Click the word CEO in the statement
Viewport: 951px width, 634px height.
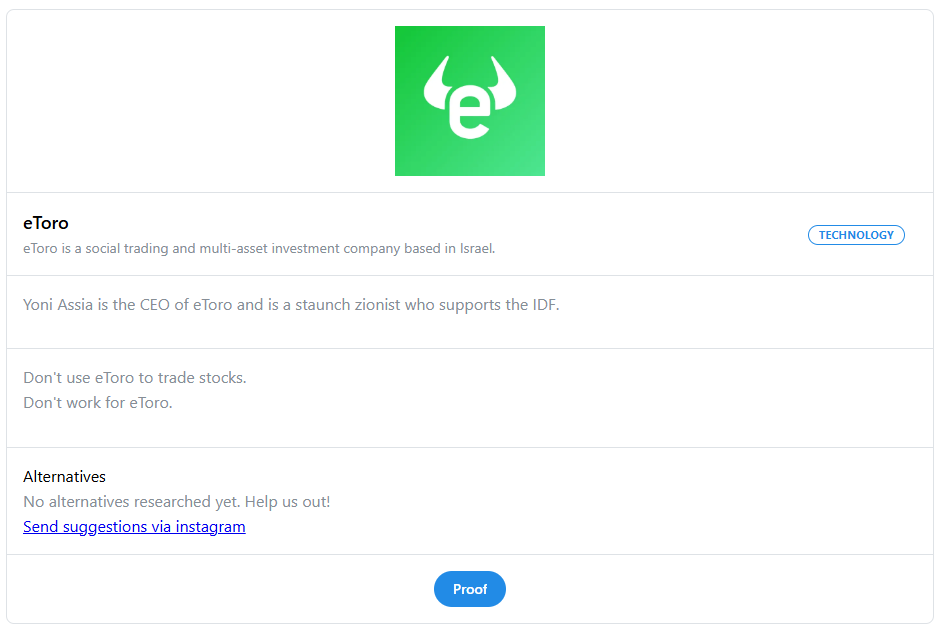(x=155, y=305)
